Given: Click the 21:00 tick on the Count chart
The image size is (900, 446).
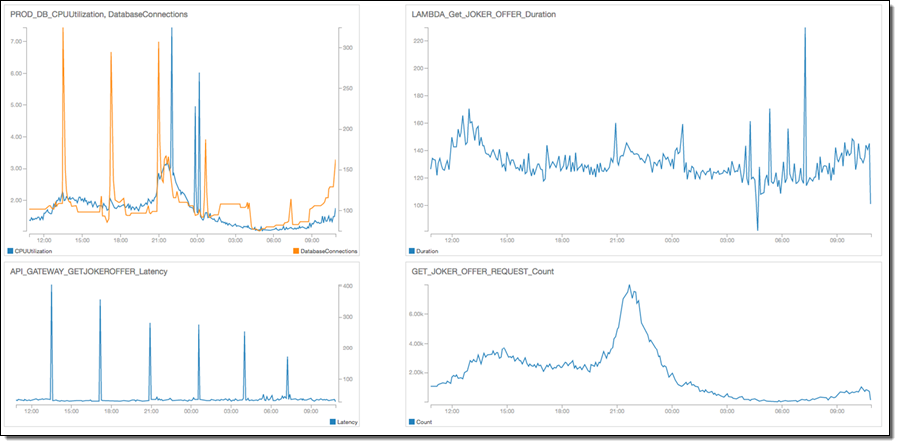Looking at the screenshot, I should (620, 410).
